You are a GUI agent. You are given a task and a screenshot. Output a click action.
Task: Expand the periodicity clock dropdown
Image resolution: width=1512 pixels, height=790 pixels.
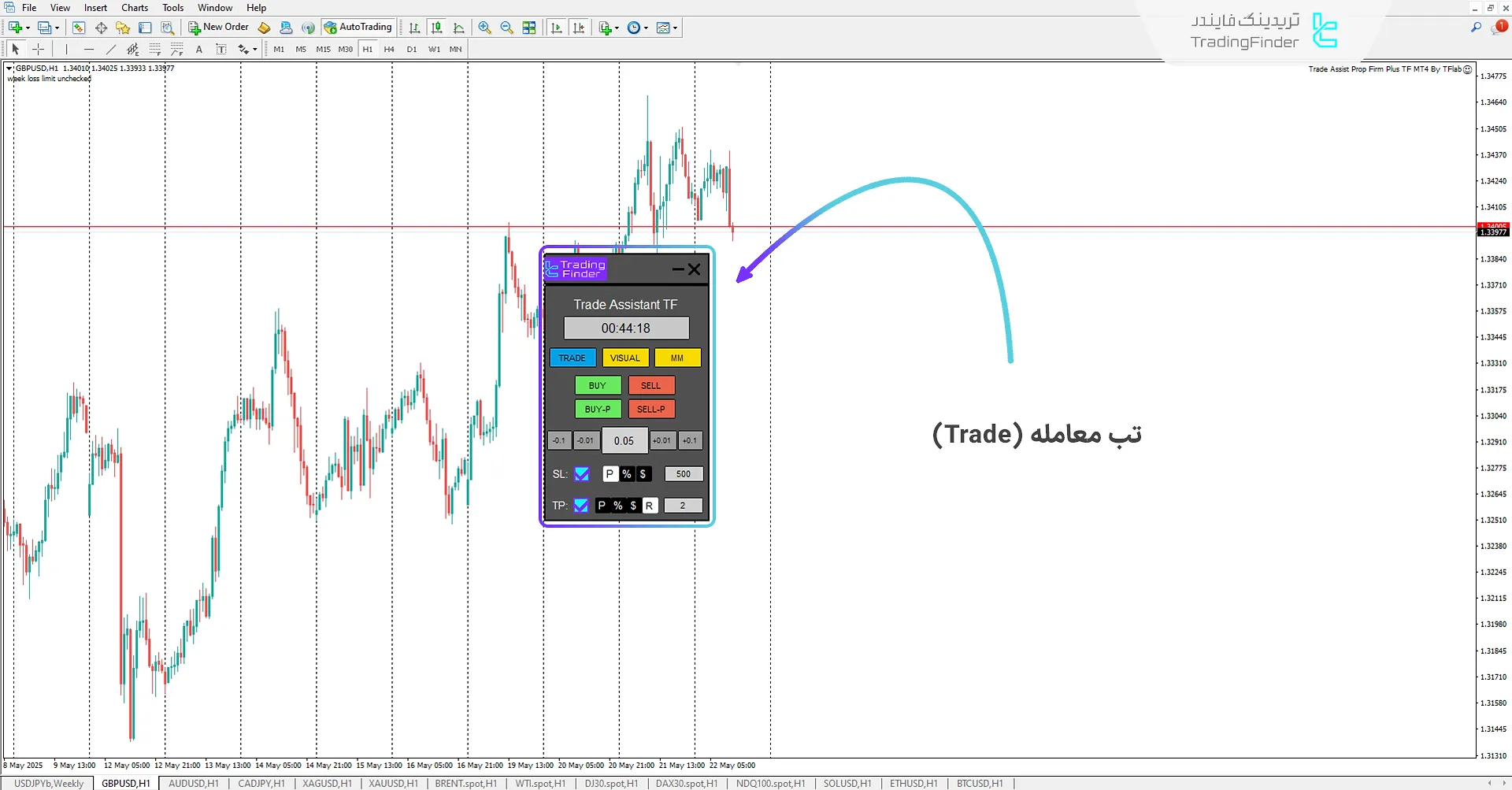click(x=637, y=28)
